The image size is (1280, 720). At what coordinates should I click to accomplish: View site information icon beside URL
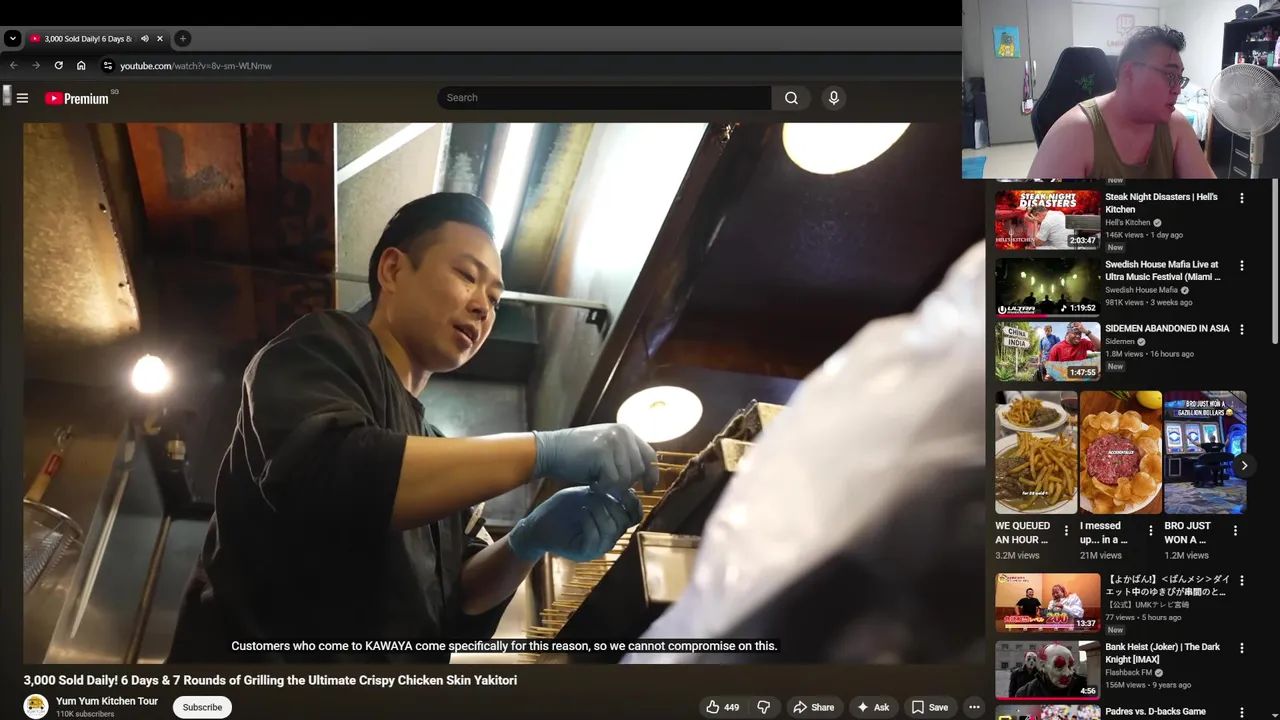[108, 66]
